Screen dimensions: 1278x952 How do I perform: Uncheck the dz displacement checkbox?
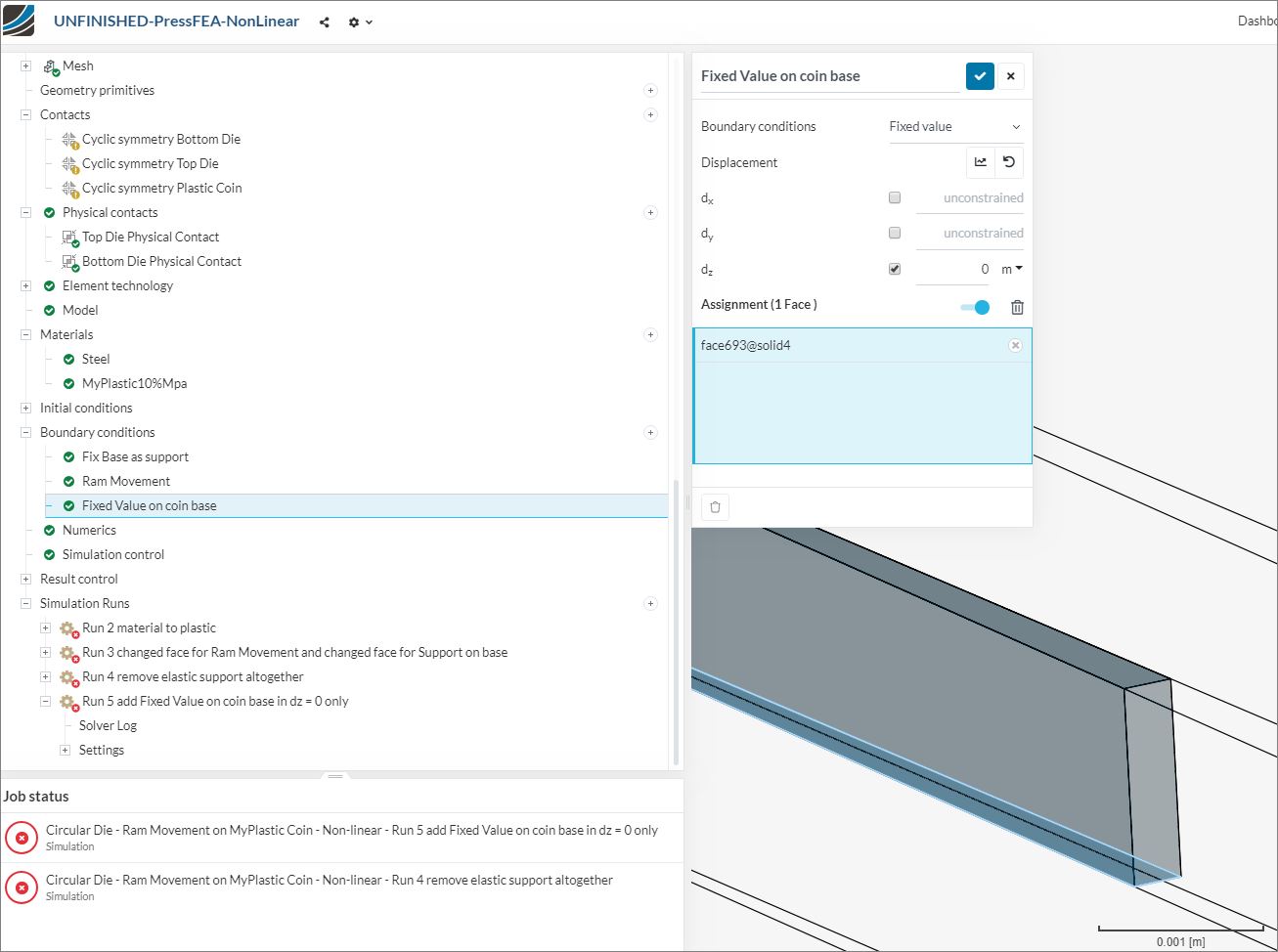click(x=894, y=269)
